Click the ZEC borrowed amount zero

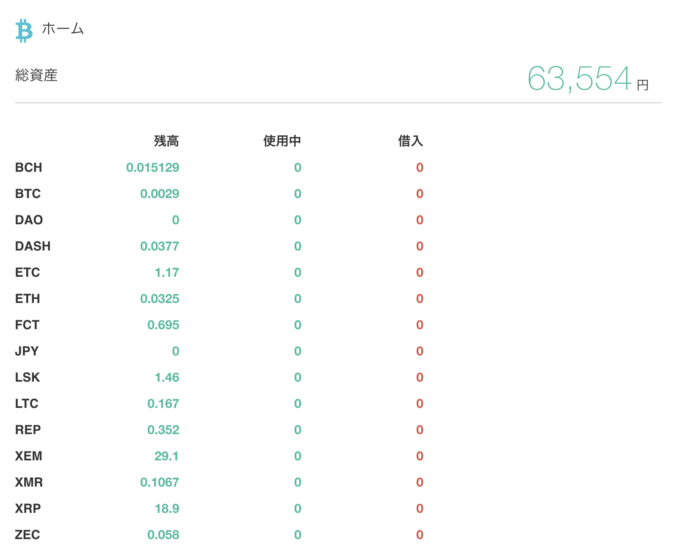coord(419,535)
